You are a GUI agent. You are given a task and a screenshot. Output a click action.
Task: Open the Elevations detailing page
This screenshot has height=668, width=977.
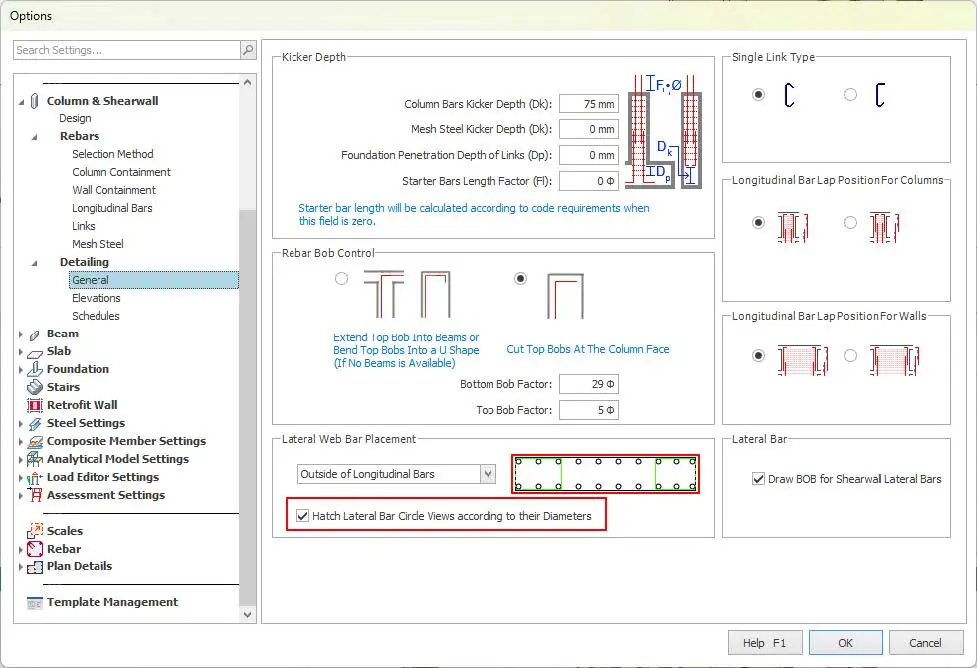tap(96, 298)
